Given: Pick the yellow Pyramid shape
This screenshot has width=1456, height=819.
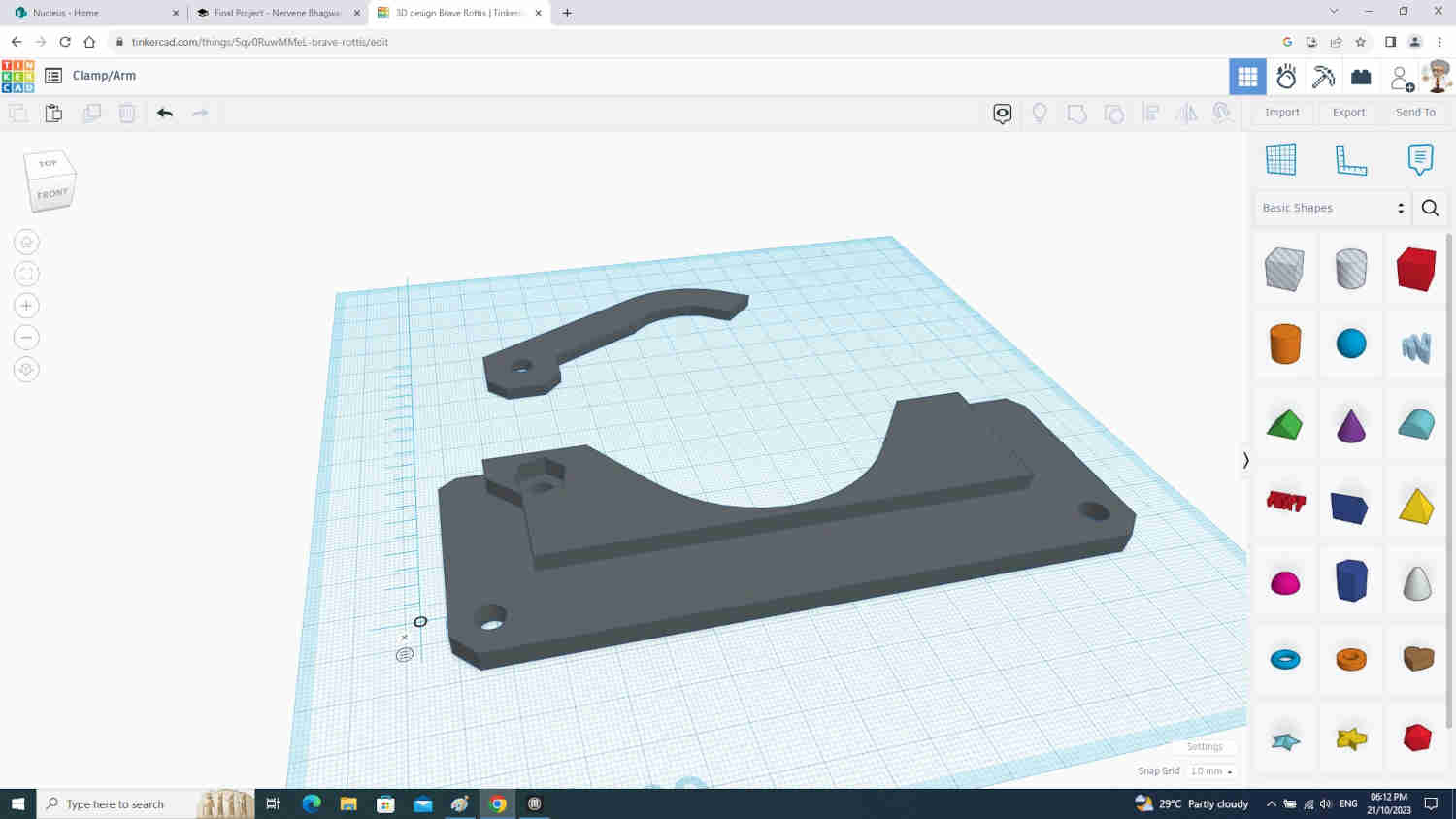Looking at the screenshot, I should (x=1416, y=506).
